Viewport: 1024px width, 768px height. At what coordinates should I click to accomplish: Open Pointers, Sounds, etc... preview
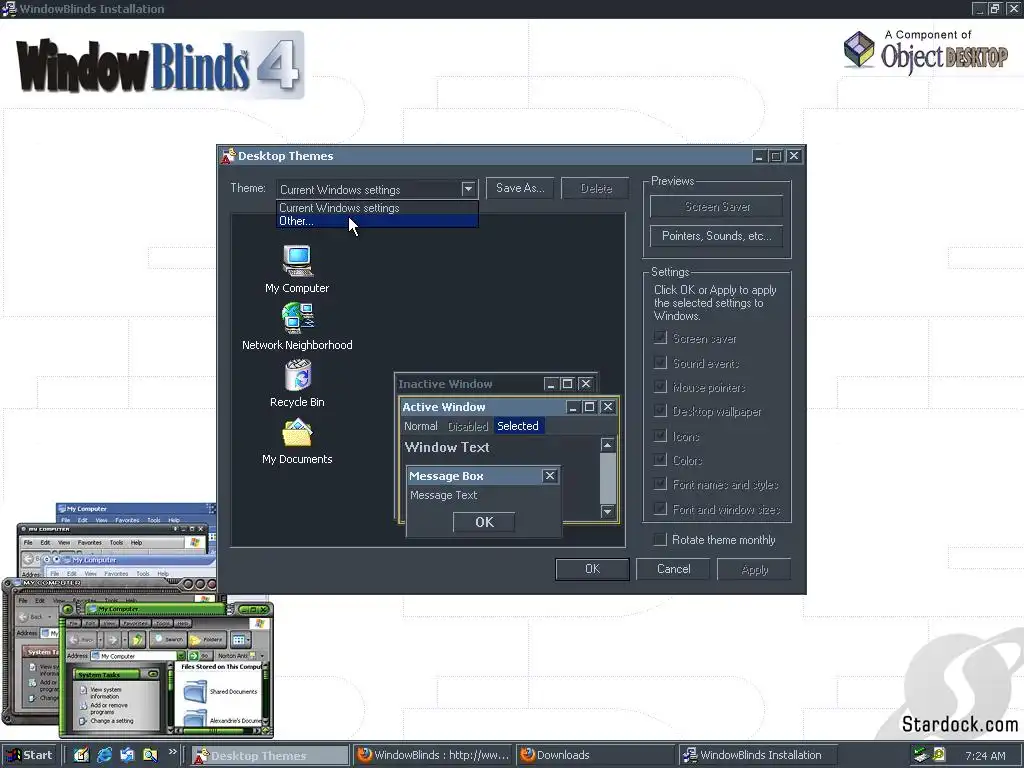coord(717,236)
